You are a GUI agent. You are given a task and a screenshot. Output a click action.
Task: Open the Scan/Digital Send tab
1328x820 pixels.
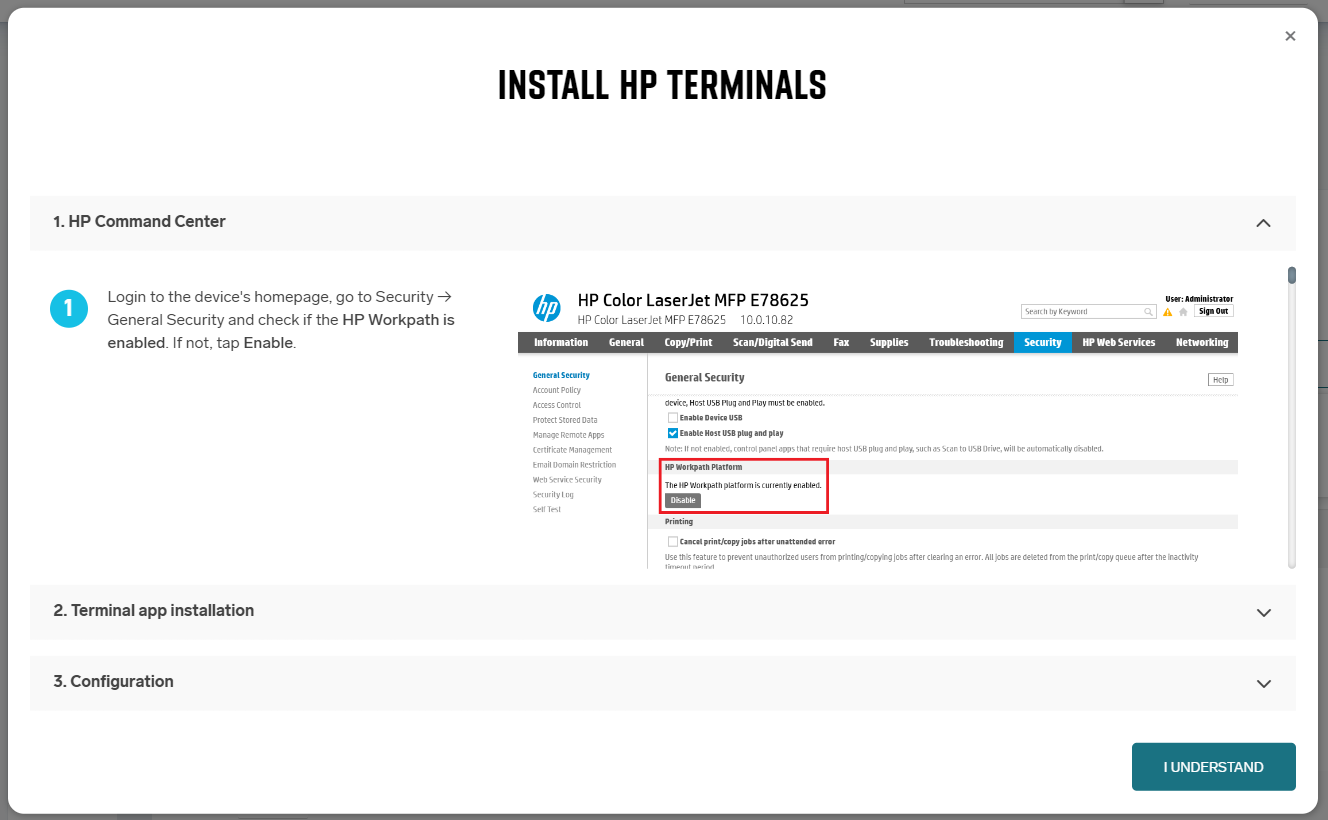(x=773, y=342)
